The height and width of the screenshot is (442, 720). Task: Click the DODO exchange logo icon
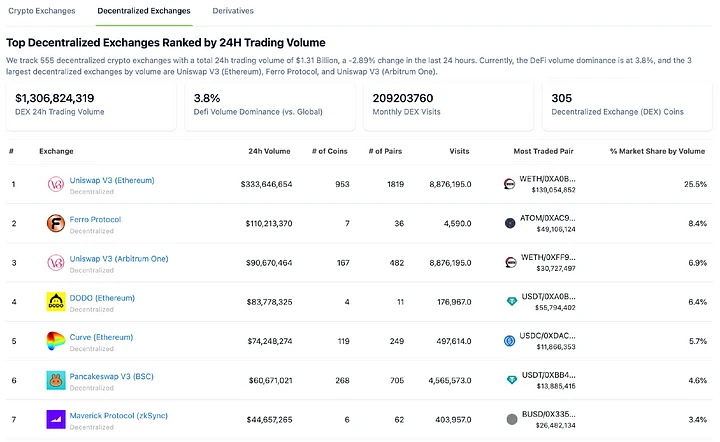point(56,301)
